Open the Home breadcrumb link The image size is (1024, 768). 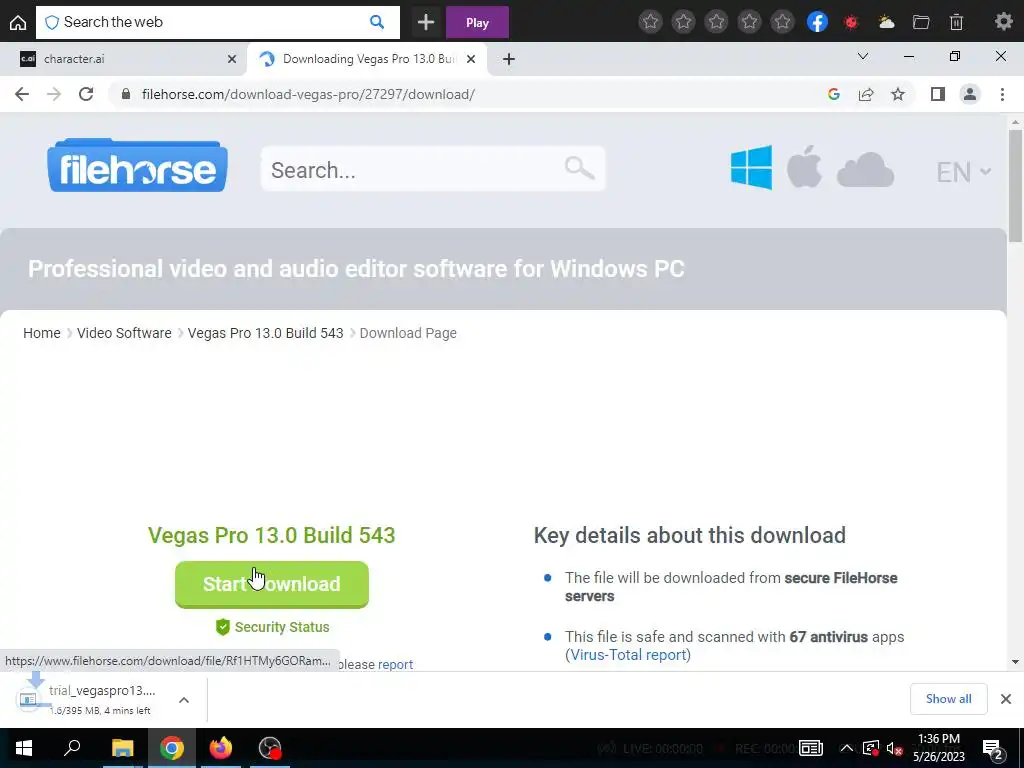coord(42,333)
